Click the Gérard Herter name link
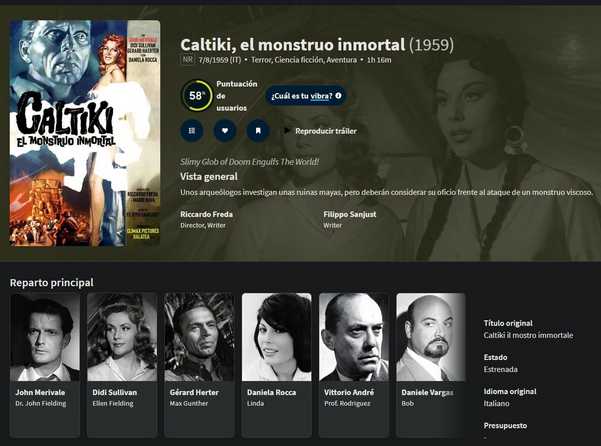This screenshot has height=446, width=601. click(194, 392)
